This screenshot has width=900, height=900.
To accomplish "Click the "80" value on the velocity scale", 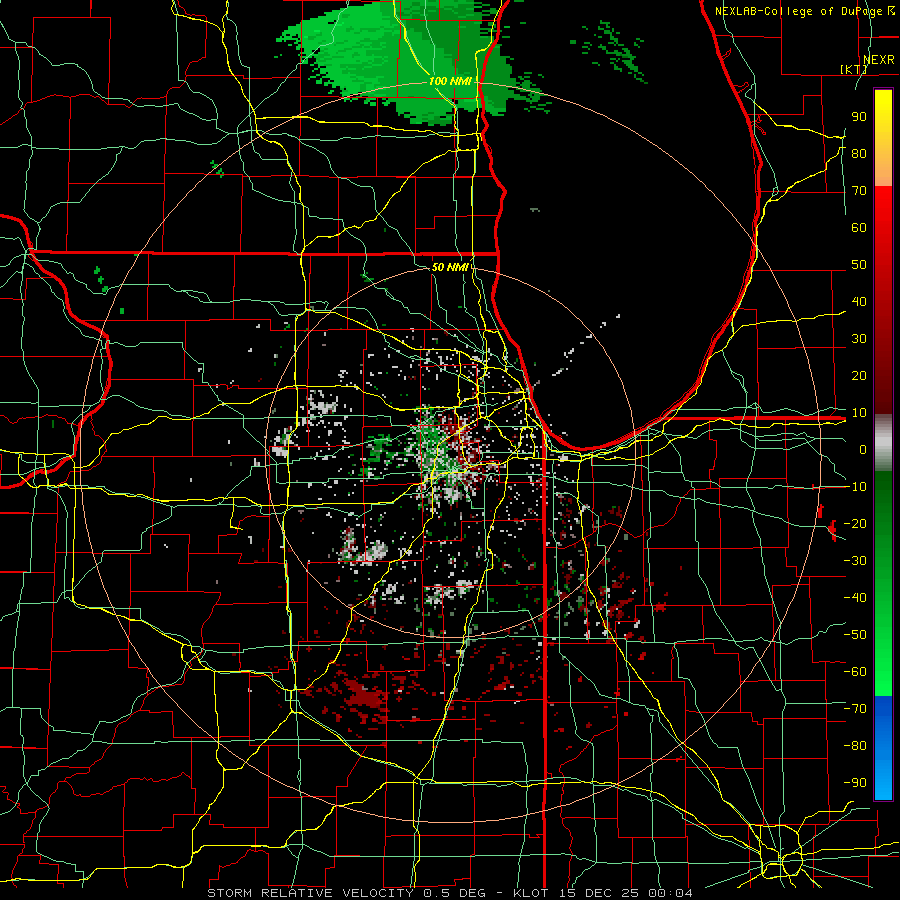I will (859, 154).
